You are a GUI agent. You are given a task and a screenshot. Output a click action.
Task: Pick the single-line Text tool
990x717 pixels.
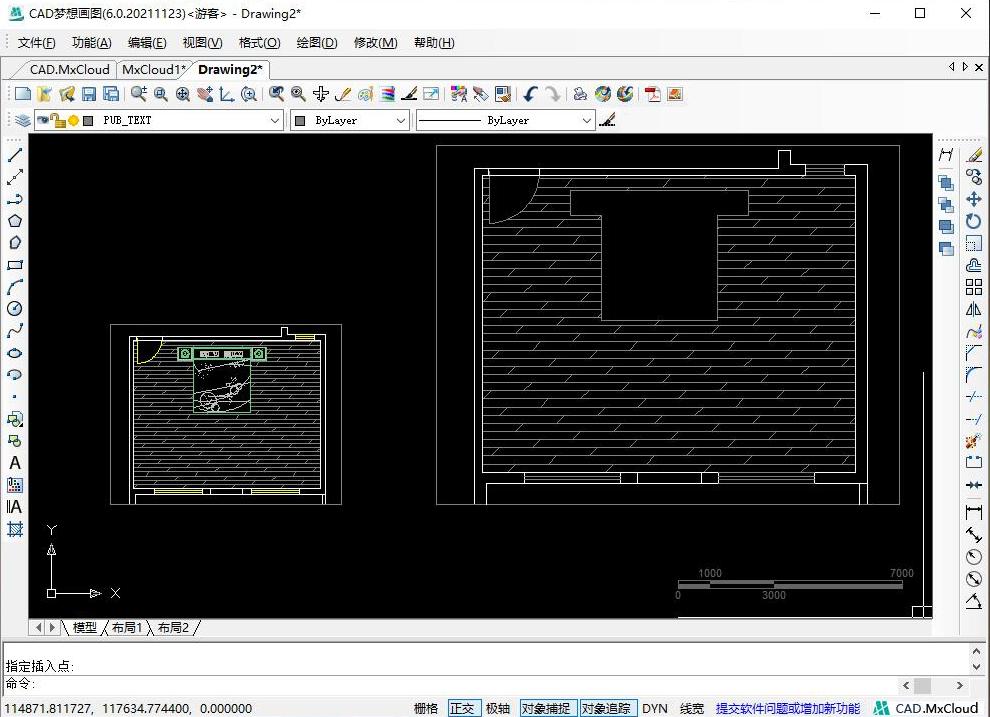click(15, 463)
